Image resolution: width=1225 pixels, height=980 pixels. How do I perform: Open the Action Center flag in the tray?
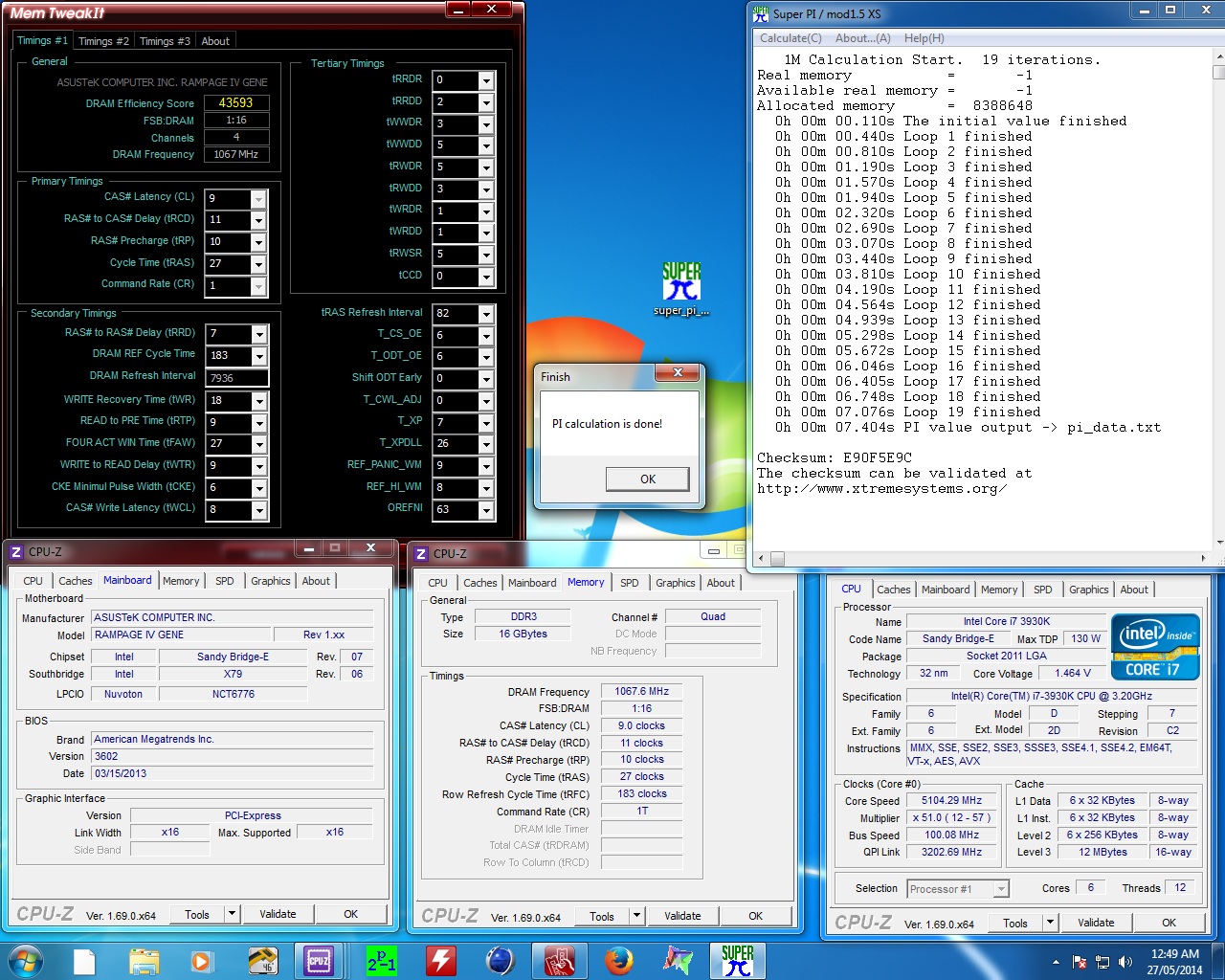(1080, 962)
